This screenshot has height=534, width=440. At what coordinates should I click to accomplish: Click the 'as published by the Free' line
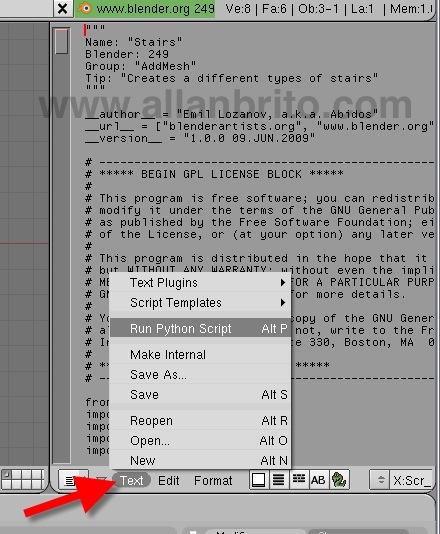[x=260, y=222]
